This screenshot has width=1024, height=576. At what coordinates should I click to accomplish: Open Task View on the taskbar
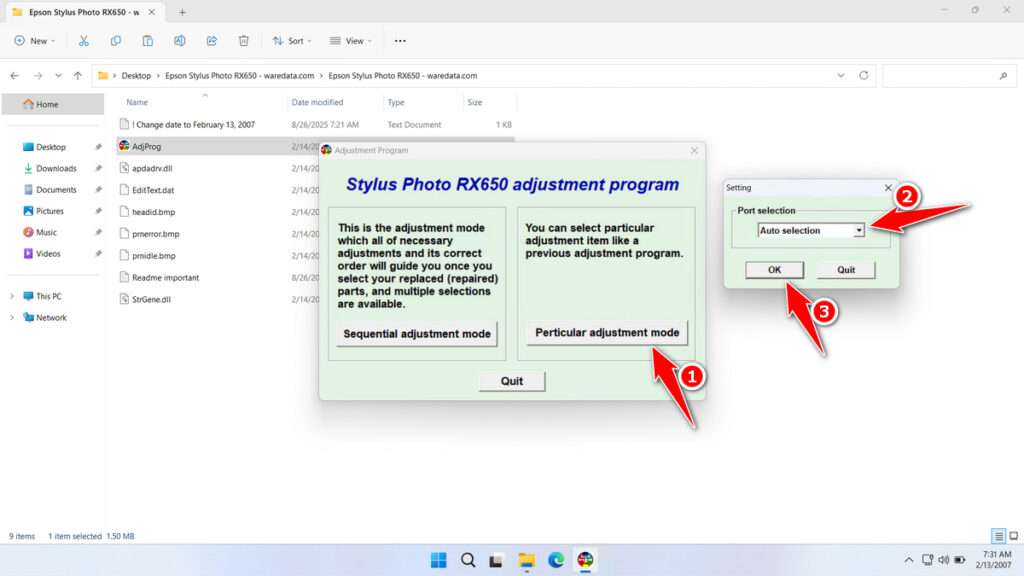click(496, 560)
